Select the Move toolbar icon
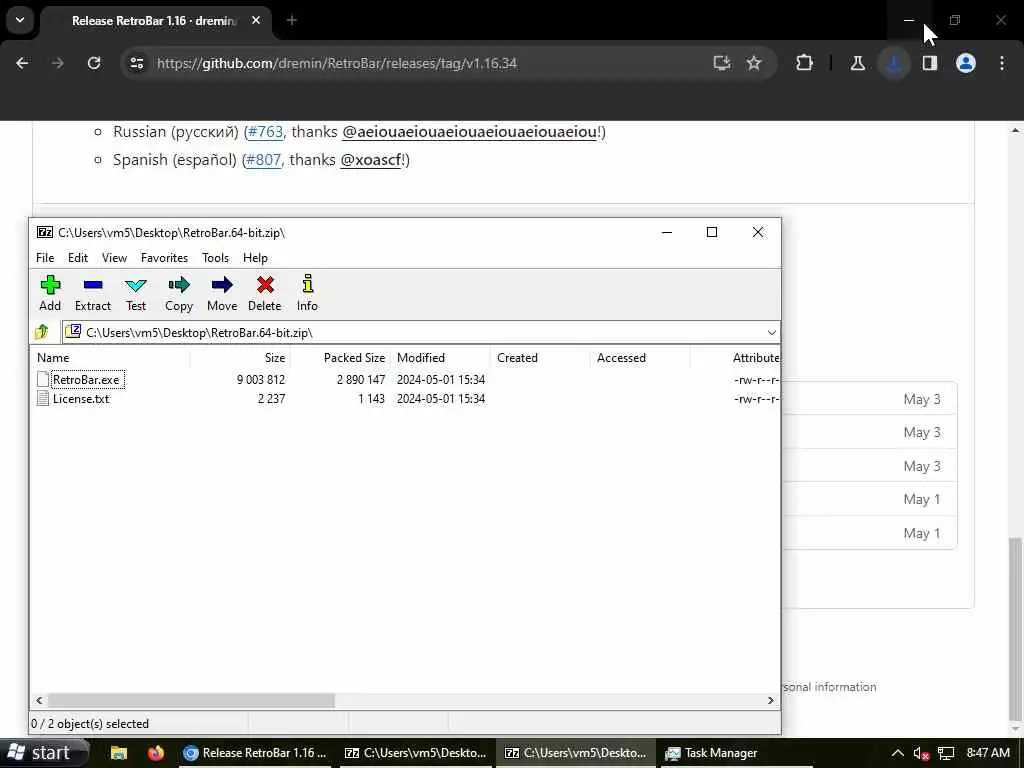This screenshot has height=768, width=1024. coord(222,293)
